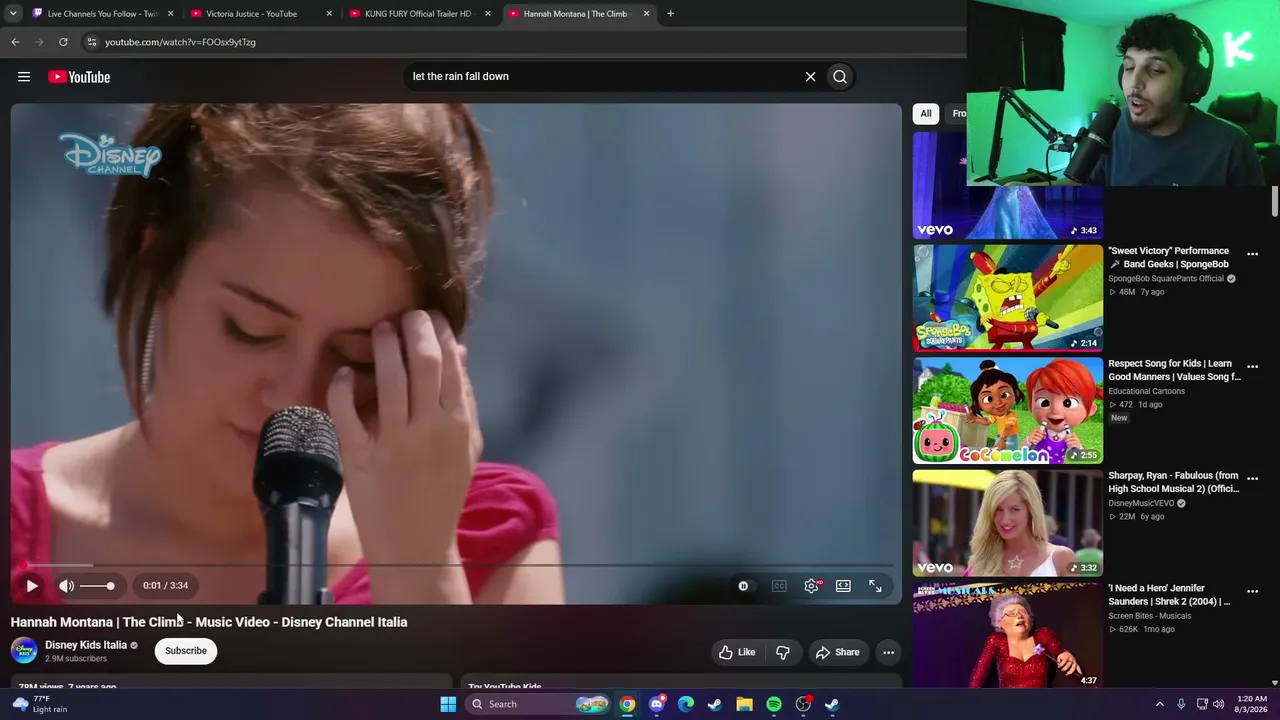Click the search magnifier button
The image size is (1280, 720).
click(x=840, y=76)
